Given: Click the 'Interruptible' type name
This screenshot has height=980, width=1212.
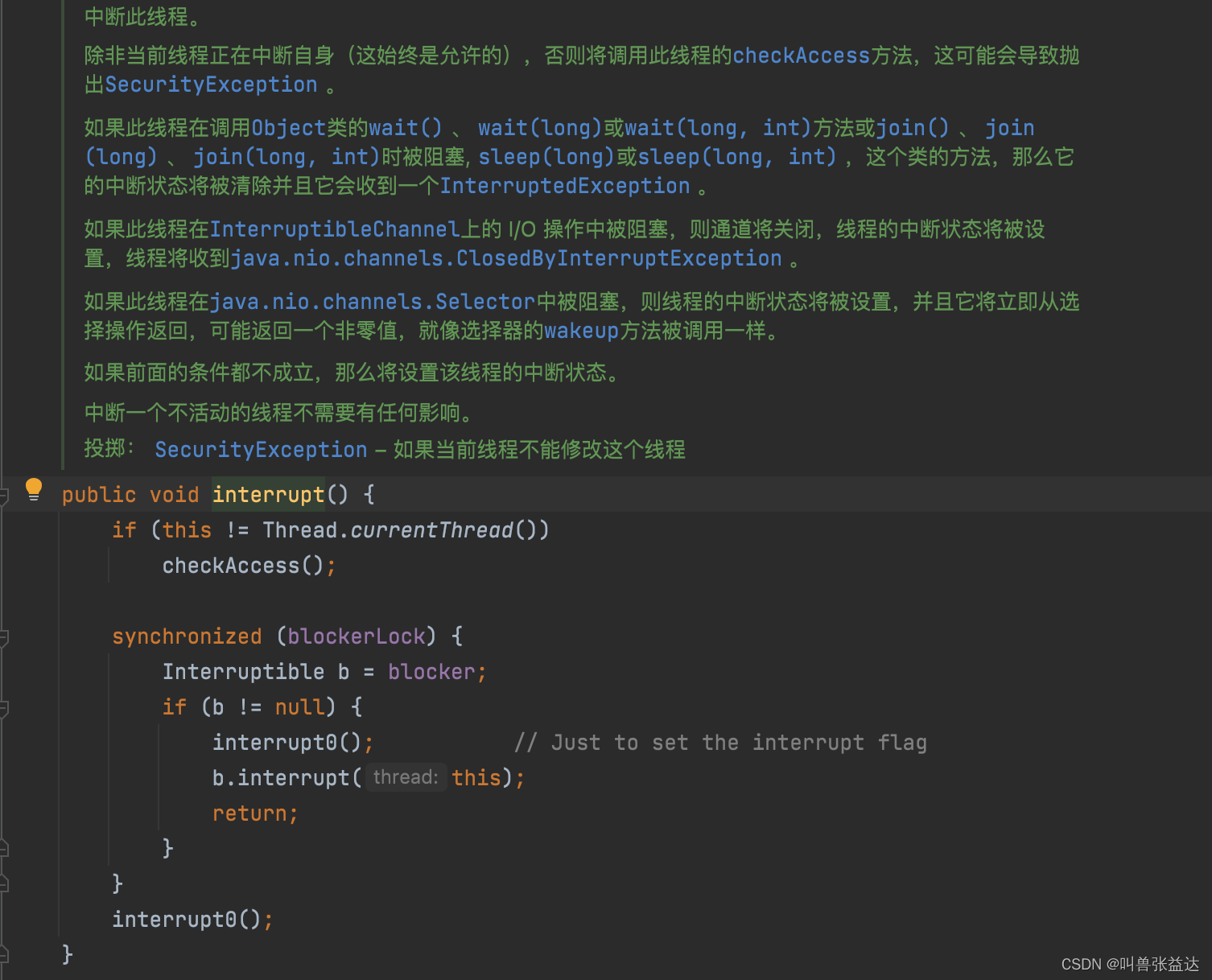Looking at the screenshot, I should pos(244,672).
